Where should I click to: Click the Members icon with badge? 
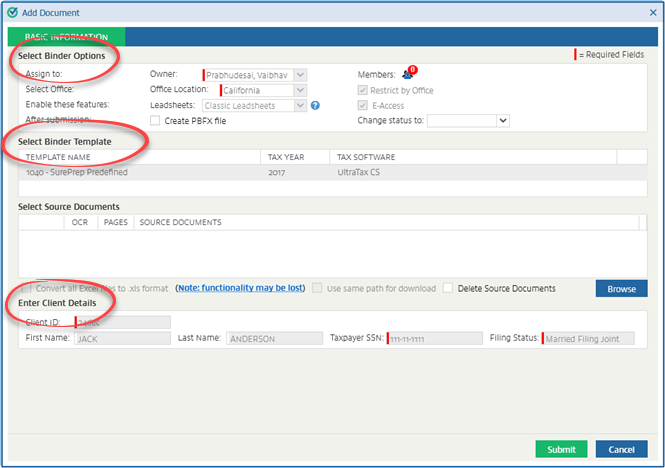pos(408,74)
